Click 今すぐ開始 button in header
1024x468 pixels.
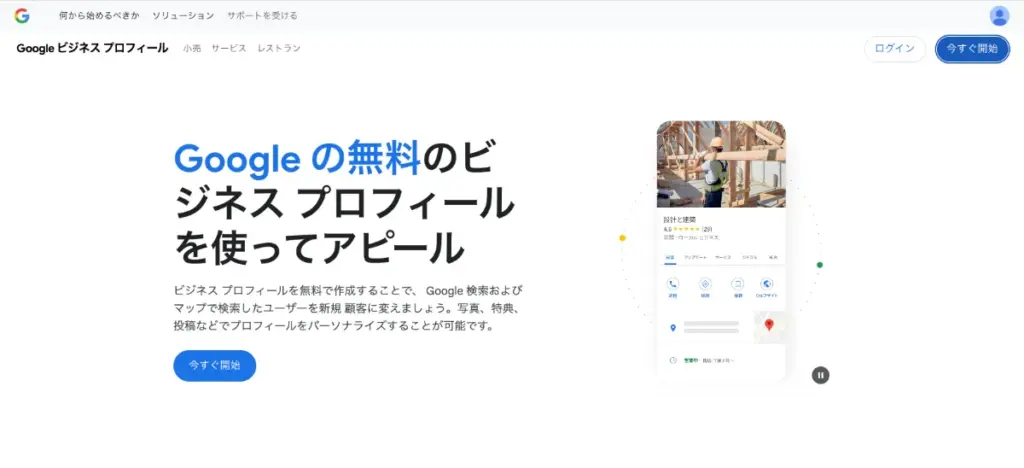pos(972,49)
